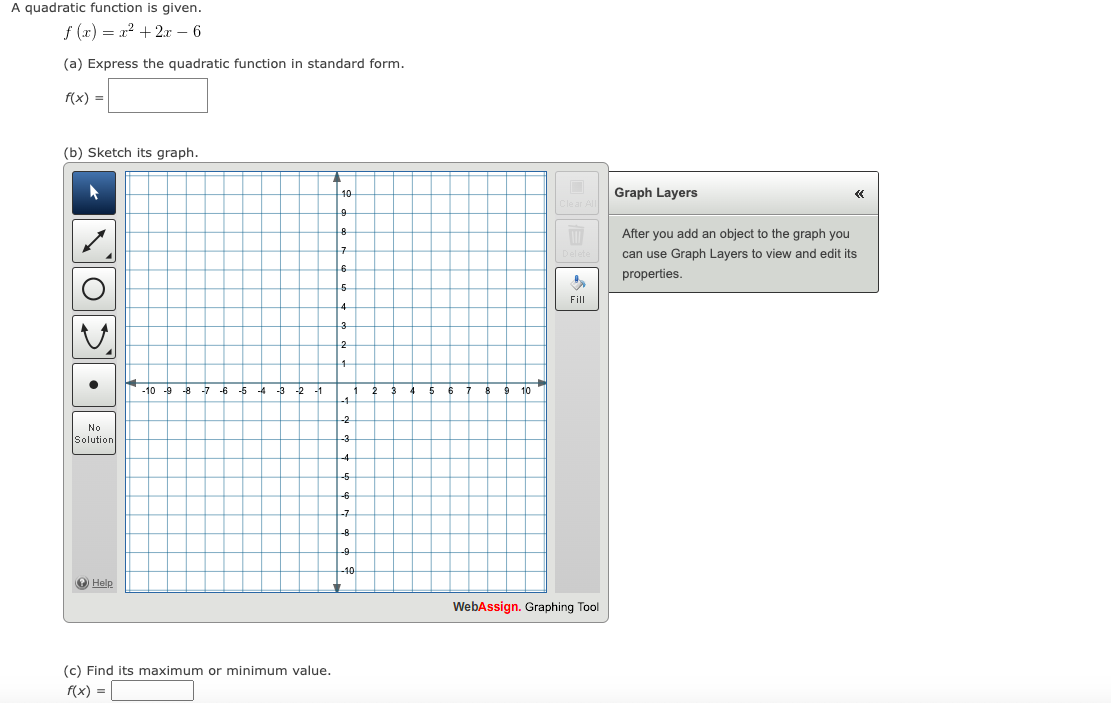Click the y-axis label -6

point(345,495)
